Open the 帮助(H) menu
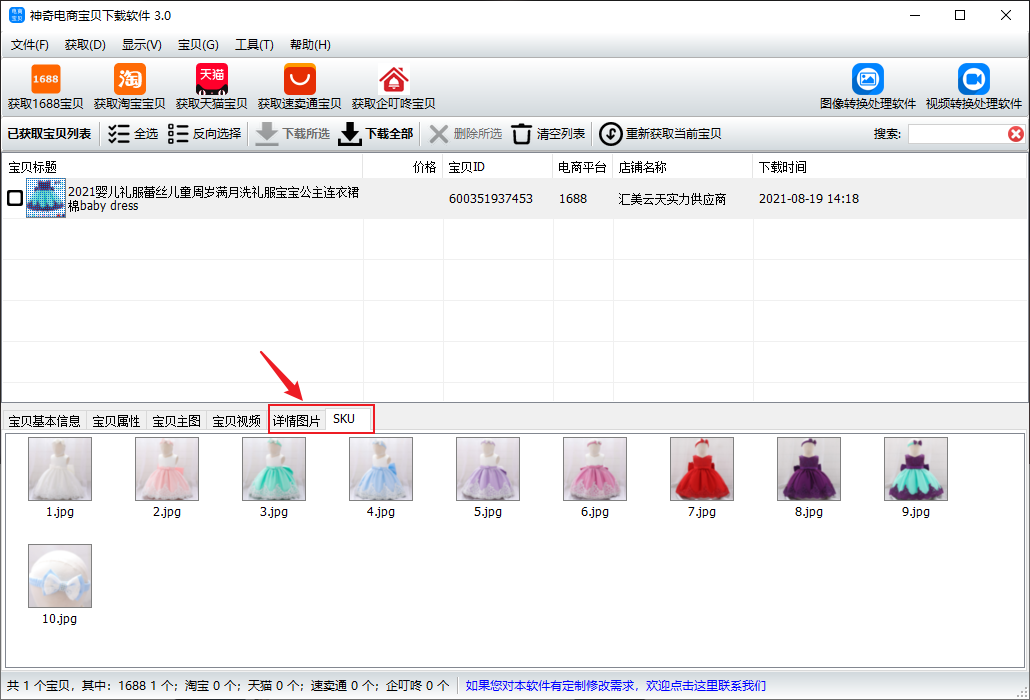 tap(310, 45)
